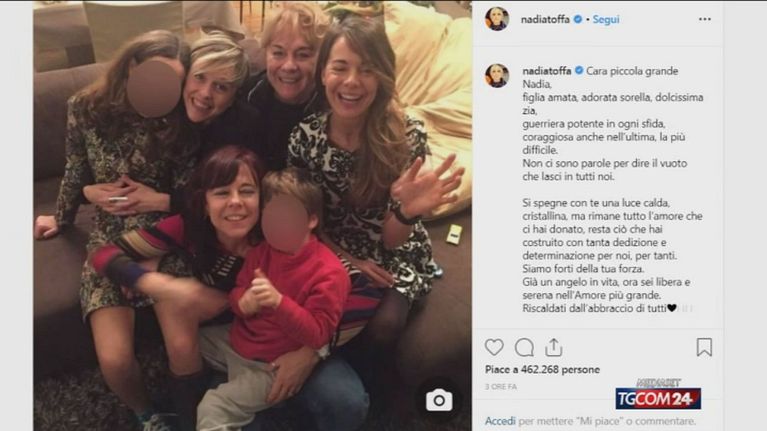Click the "3 ORE FA" timestamp
The height and width of the screenshot is (431, 767).
pos(502,386)
